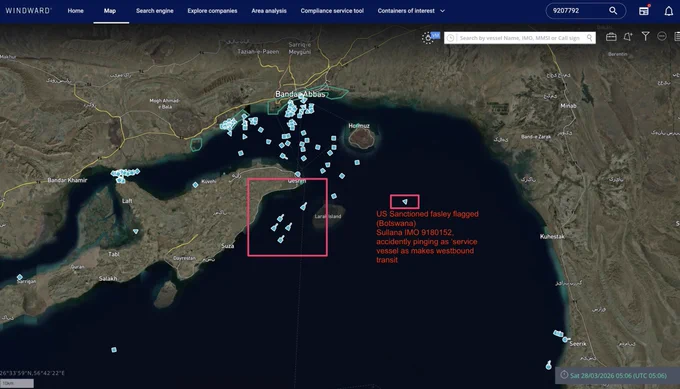Go to Search engine
This screenshot has width=680, height=389.
(154, 11)
